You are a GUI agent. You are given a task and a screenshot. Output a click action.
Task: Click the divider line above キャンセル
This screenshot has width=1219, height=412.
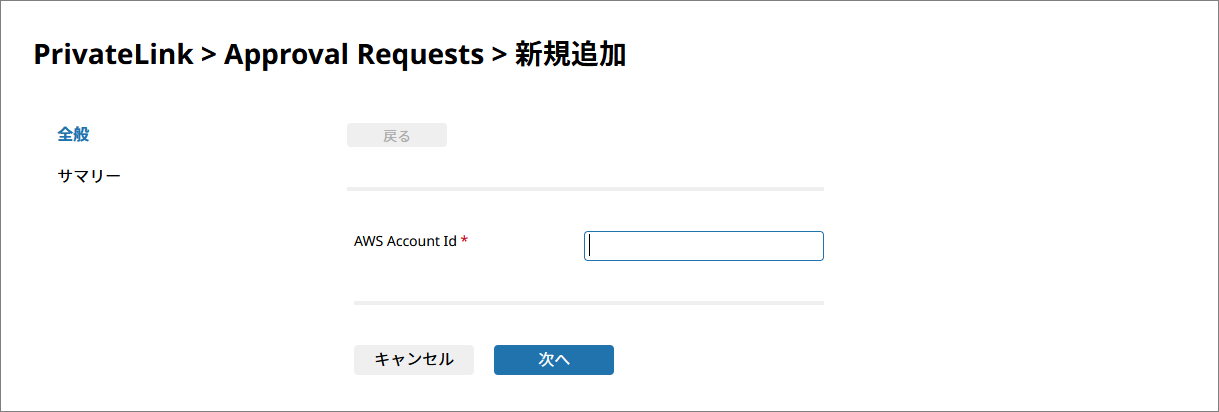[x=588, y=302]
